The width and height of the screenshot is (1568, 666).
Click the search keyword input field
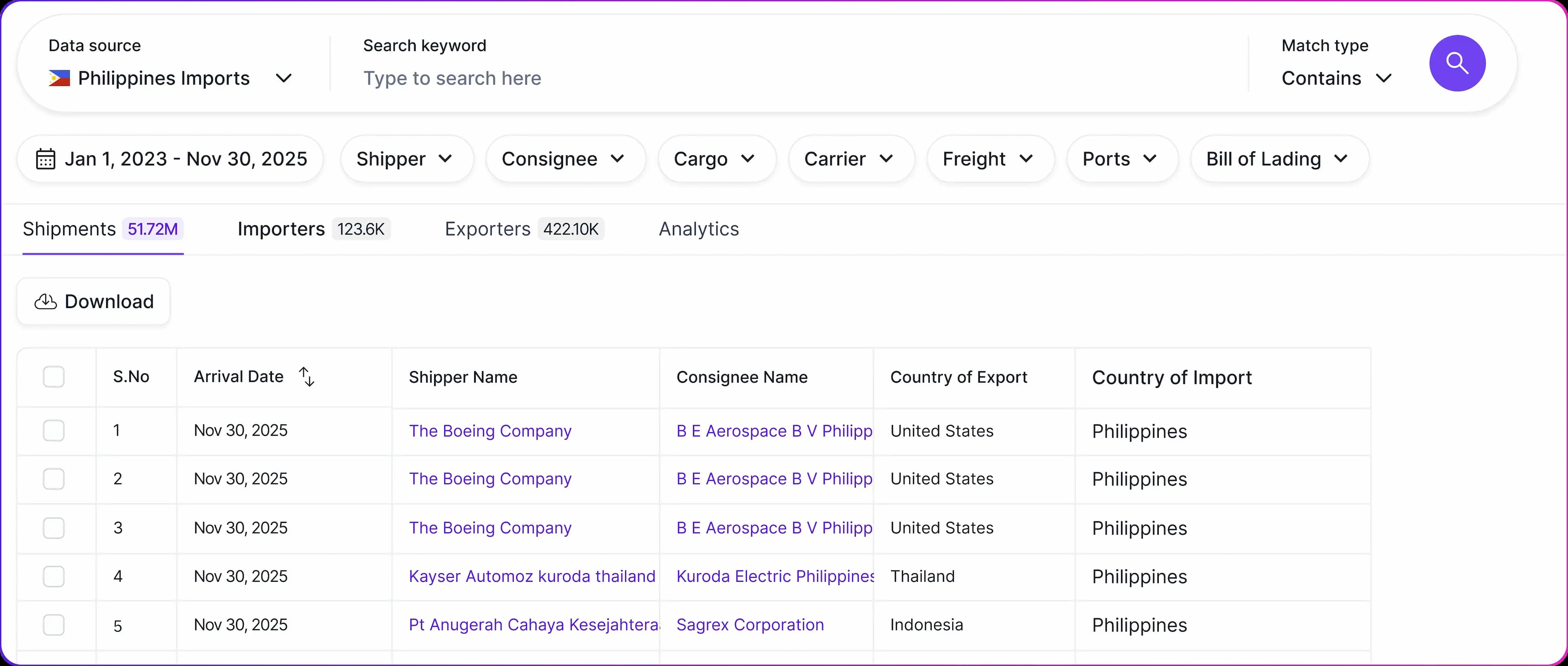pos(791,78)
